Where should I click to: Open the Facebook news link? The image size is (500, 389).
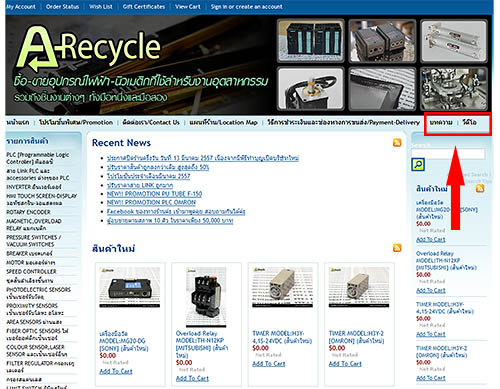coord(176,211)
